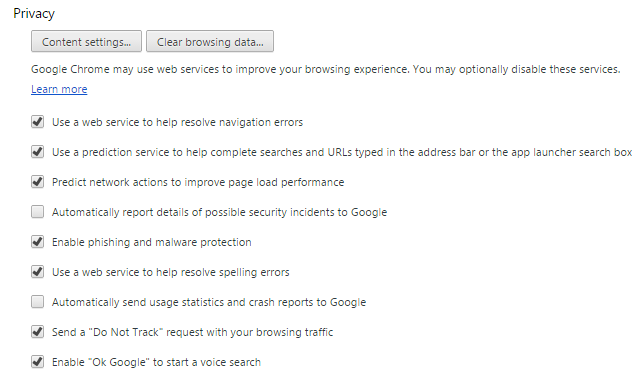Click the 'Do Not Track' request label text
The image size is (641, 384).
click(x=193, y=332)
